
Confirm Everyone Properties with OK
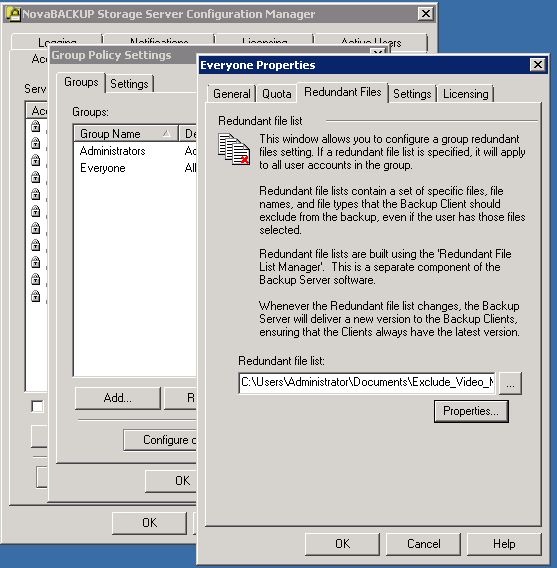342,544
